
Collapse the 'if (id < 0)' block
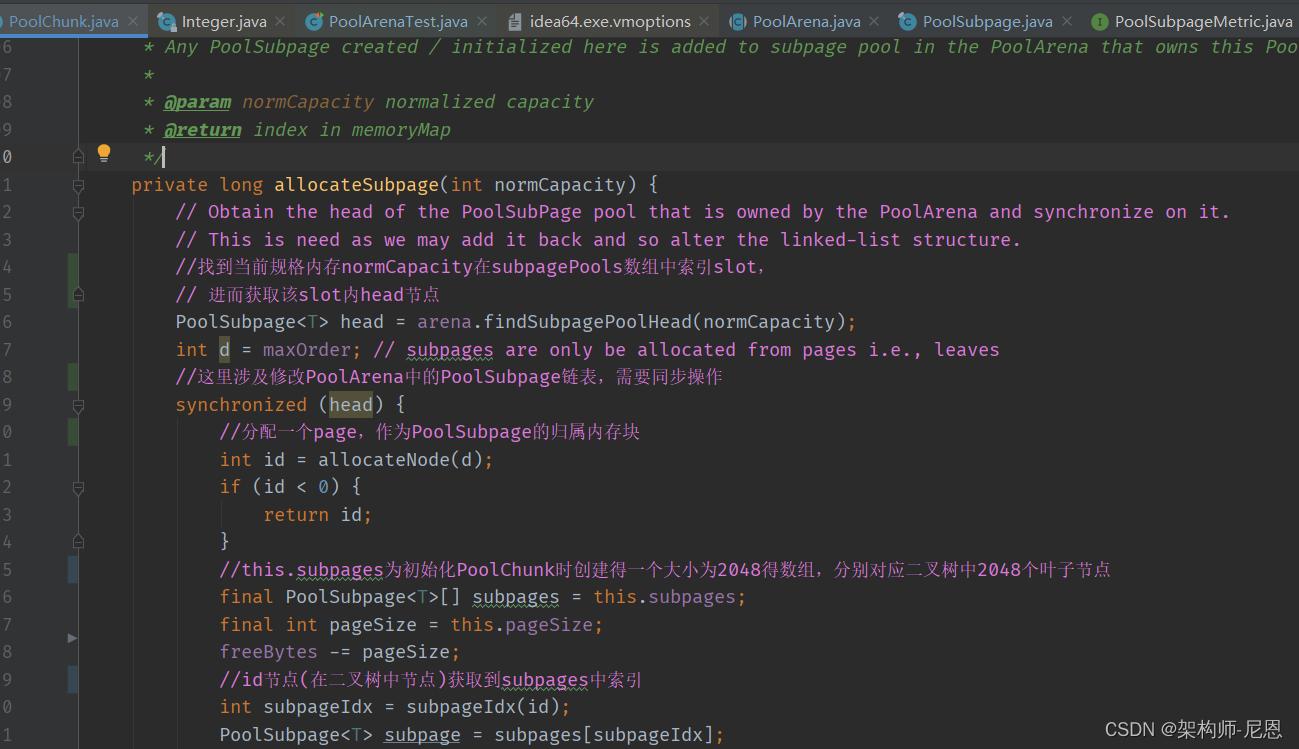tap(78, 488)
